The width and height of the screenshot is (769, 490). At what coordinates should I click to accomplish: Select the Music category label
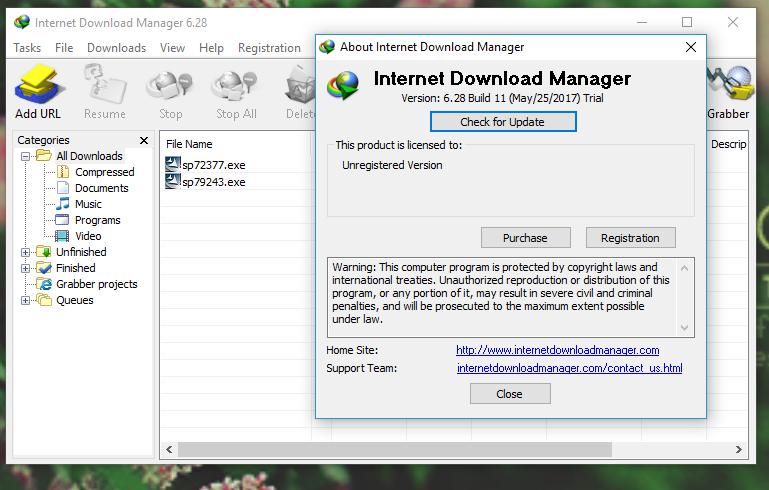click(x=88, y=204)
